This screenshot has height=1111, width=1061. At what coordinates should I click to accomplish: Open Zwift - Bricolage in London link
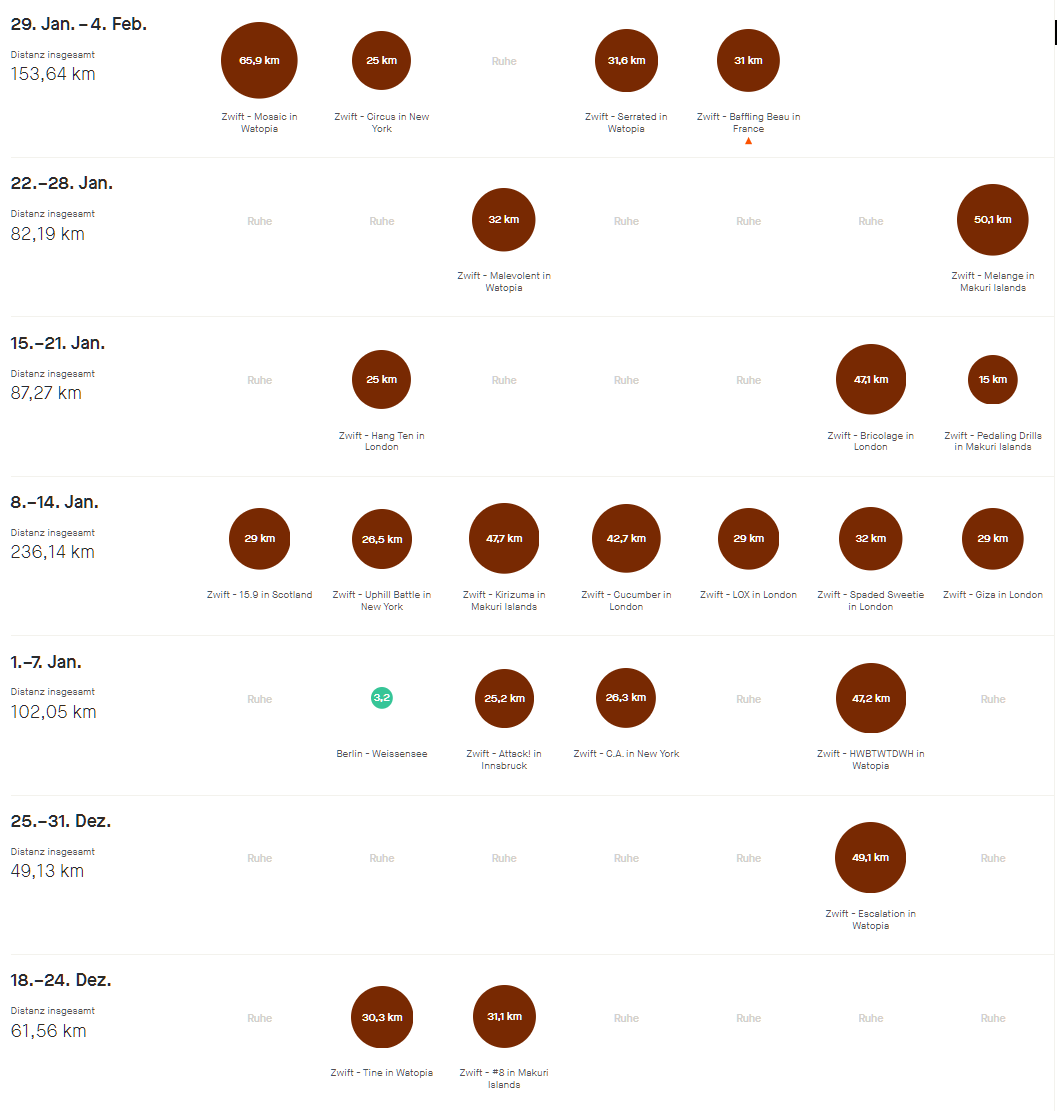click(x=870, y=441)
